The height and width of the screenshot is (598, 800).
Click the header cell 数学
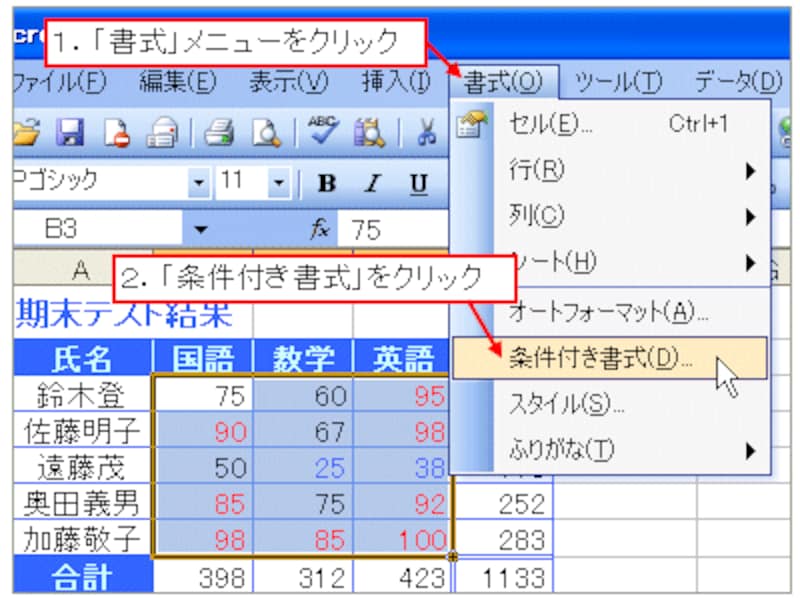point(303,358)
